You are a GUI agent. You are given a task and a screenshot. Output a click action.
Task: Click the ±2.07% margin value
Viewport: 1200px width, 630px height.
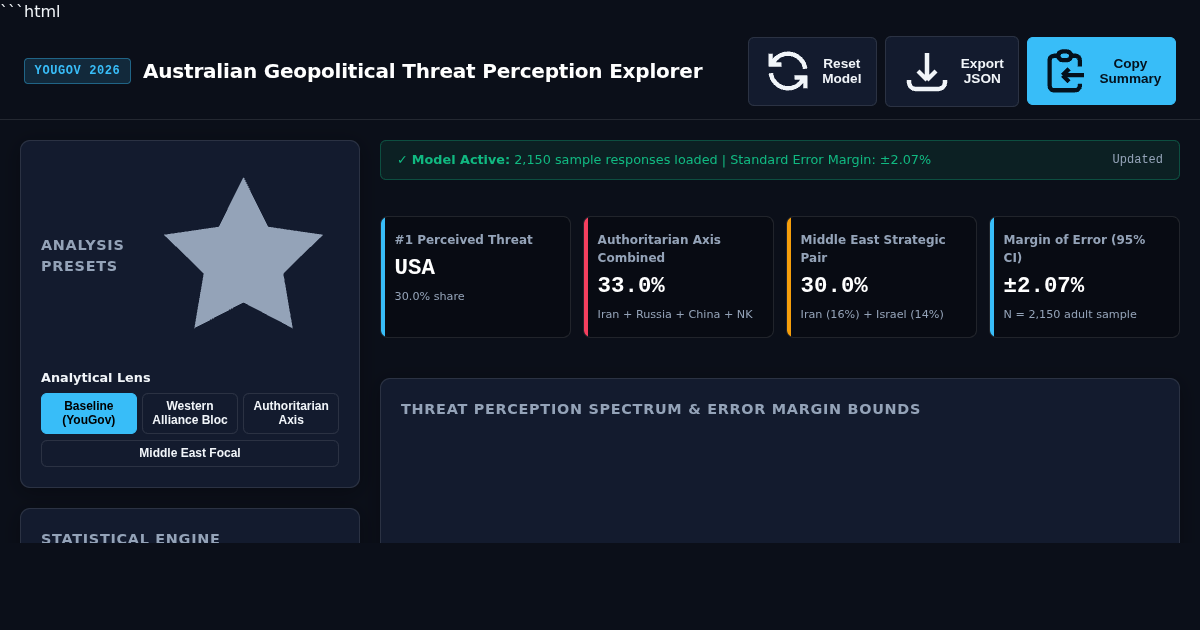point(1044,286)
